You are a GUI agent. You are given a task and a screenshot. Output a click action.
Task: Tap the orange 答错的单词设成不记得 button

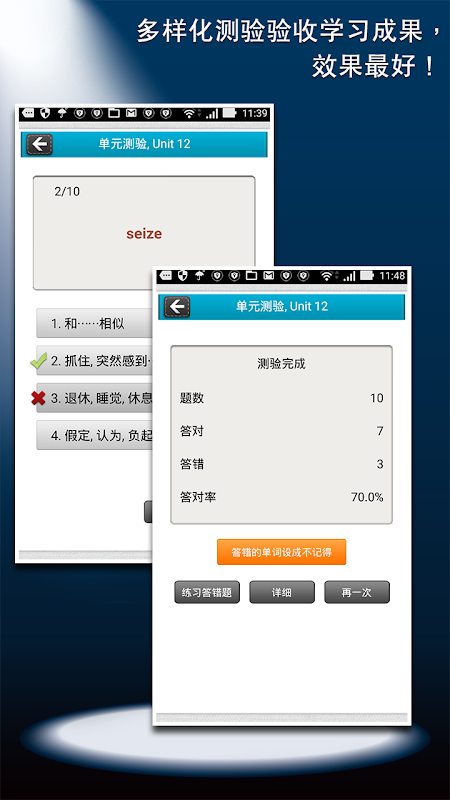(281, 552)
